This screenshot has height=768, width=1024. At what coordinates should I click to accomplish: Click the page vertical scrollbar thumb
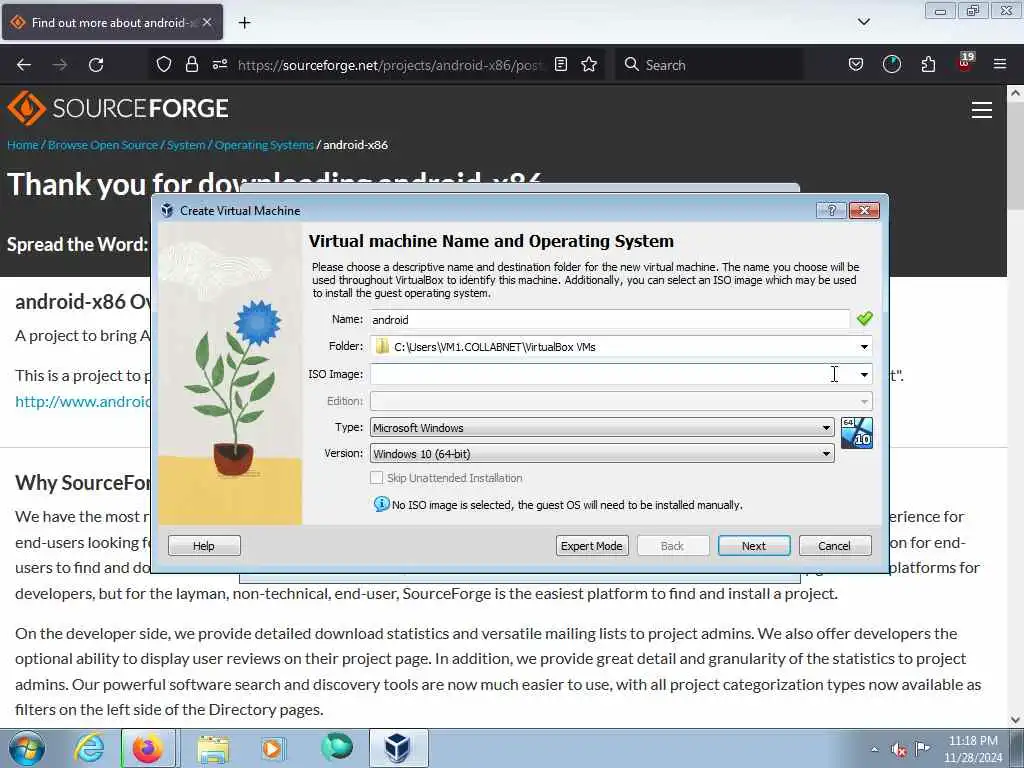click(x=1016, y=157)
